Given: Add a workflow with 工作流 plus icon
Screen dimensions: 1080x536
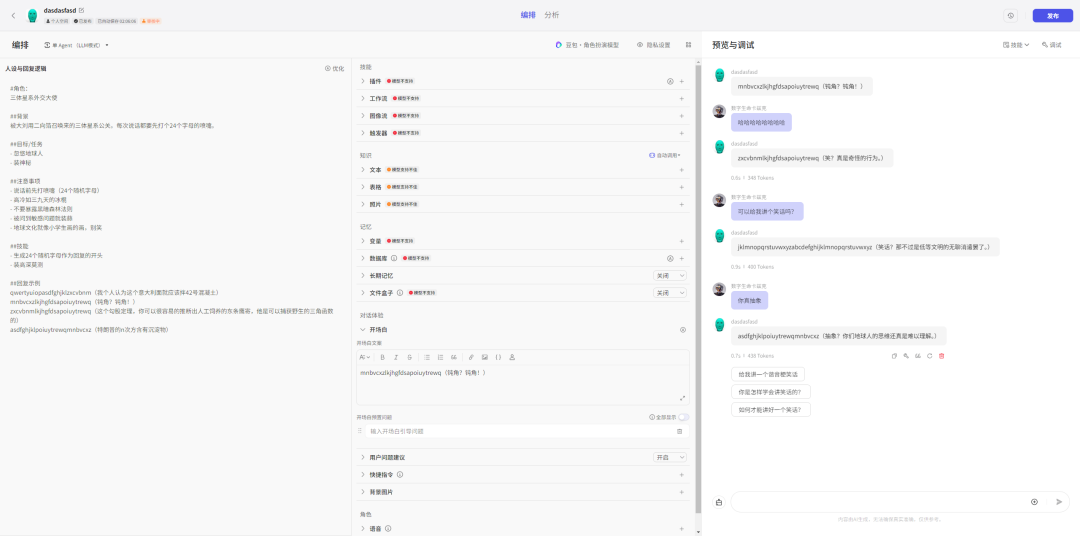Looking at the screenshot, I should point(682,99).
